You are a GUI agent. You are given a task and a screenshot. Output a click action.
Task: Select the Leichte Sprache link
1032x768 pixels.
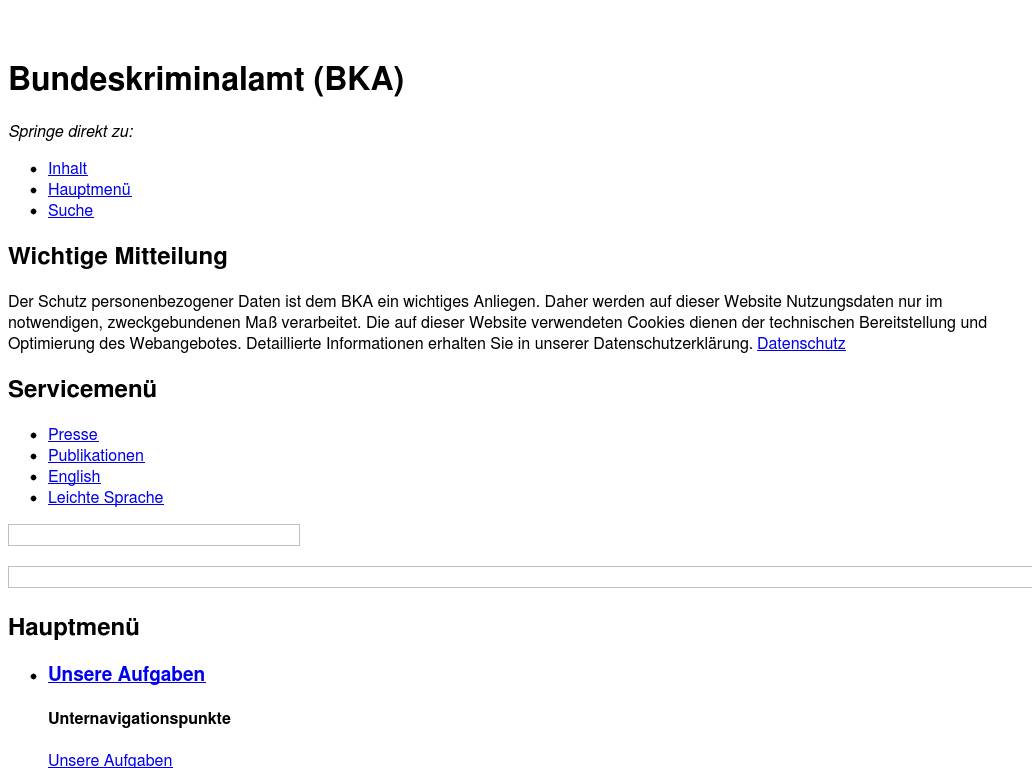click(x=105, y=497)
